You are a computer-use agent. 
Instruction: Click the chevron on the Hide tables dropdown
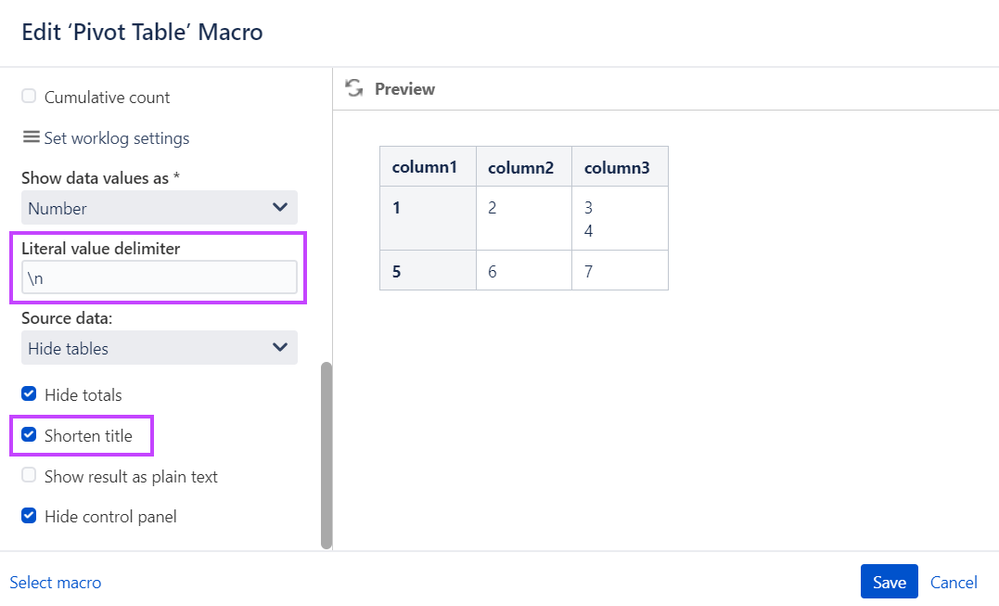280,347
